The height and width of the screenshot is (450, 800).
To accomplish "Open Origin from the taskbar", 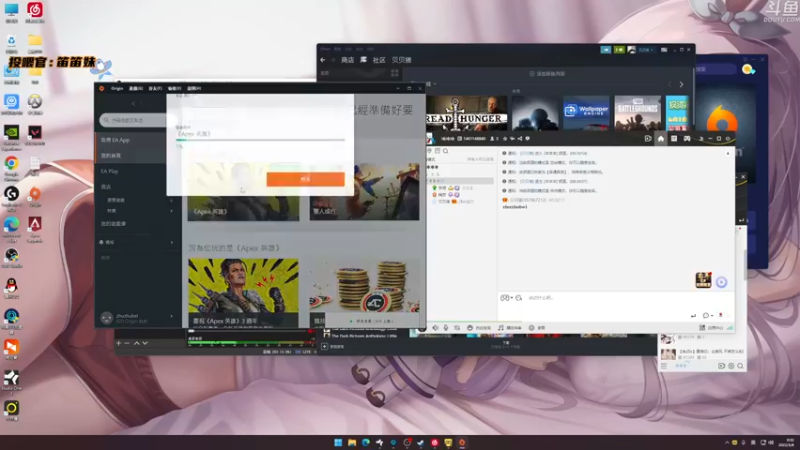I will [x=462, y=442].
